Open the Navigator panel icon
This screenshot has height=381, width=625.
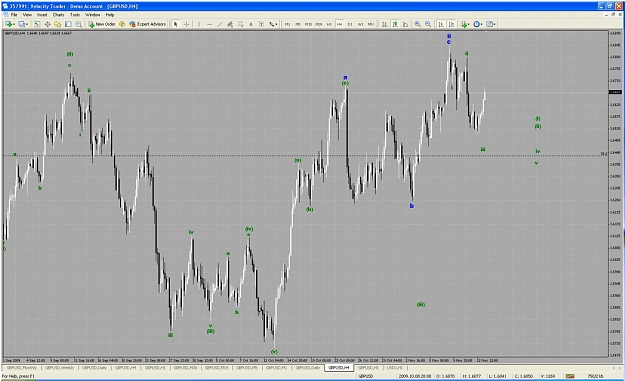click(x=58, y=24)
